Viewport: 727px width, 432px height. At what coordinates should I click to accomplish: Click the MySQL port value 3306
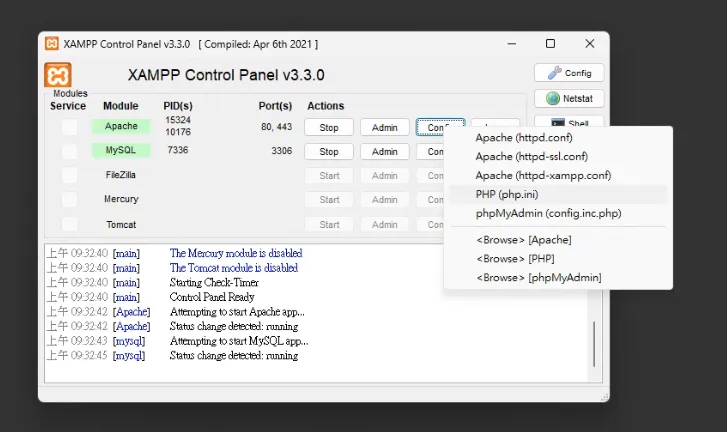pos(281,151)
